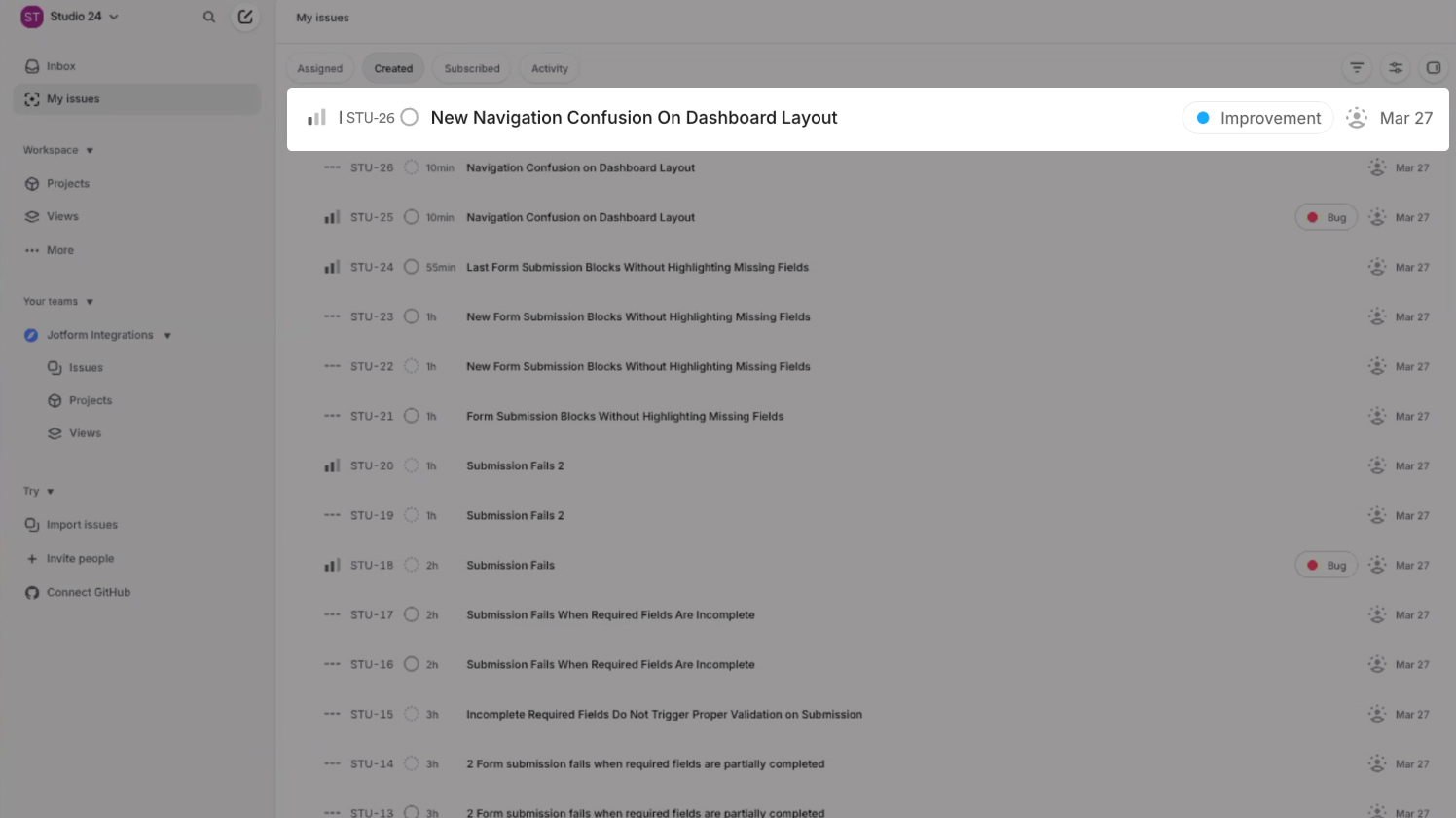Toggle the right side panel icon
1456x818 pixels.
(1433, 68)
